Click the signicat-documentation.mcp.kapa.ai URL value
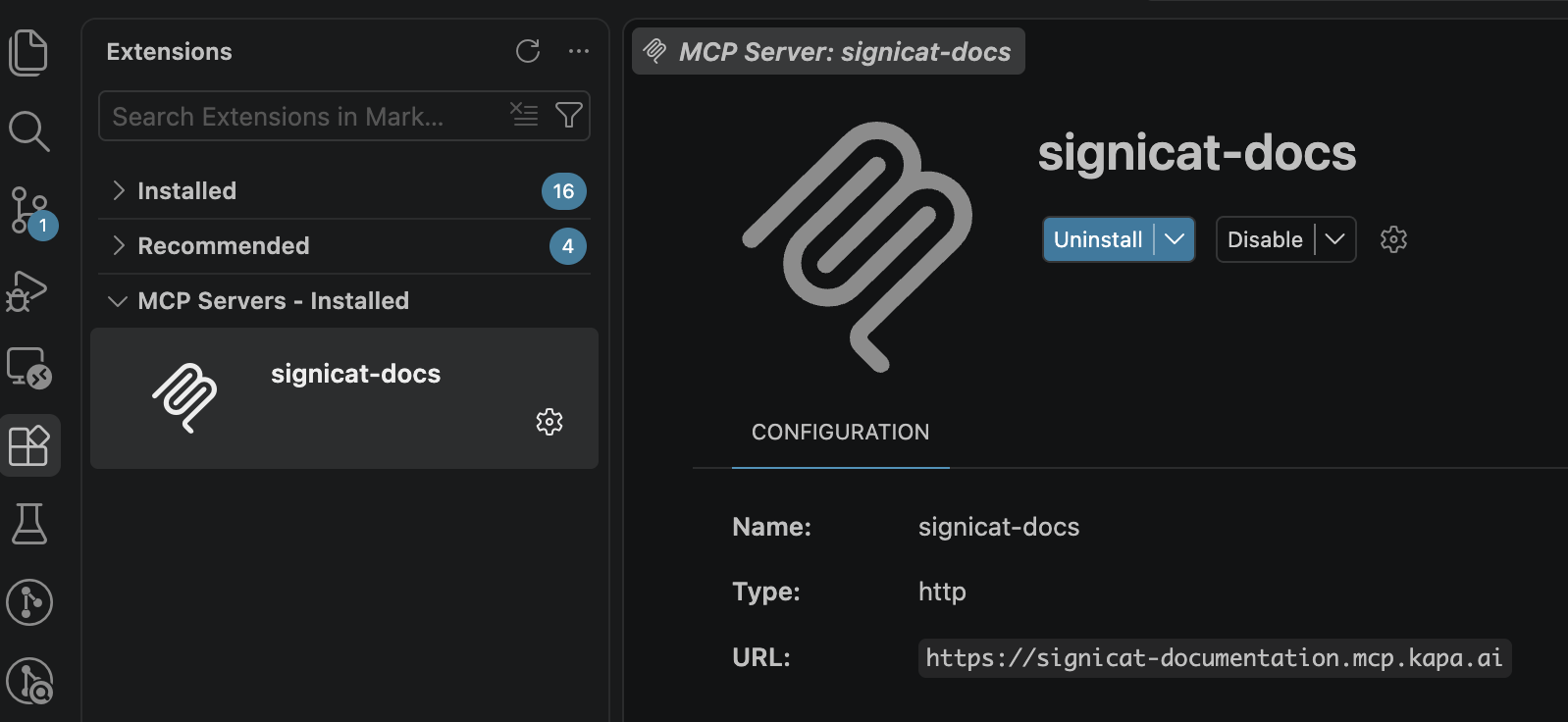 [x=1215, y=658]
